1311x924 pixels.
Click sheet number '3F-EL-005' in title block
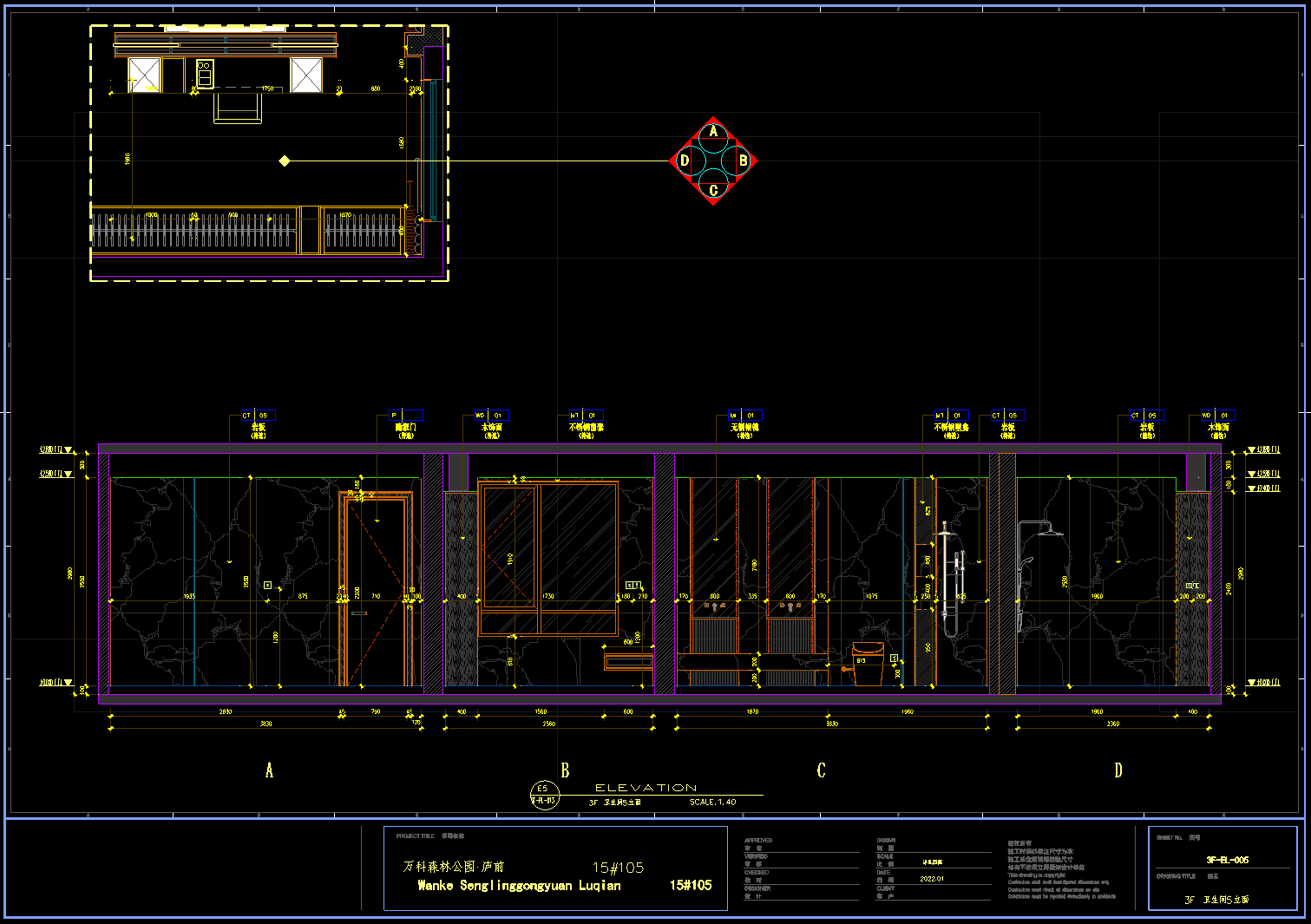1227,860
